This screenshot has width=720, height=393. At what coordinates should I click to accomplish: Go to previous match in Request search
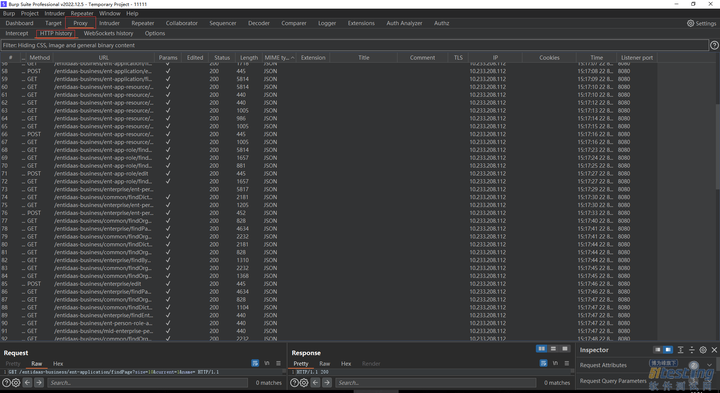[x=28, y=382]
